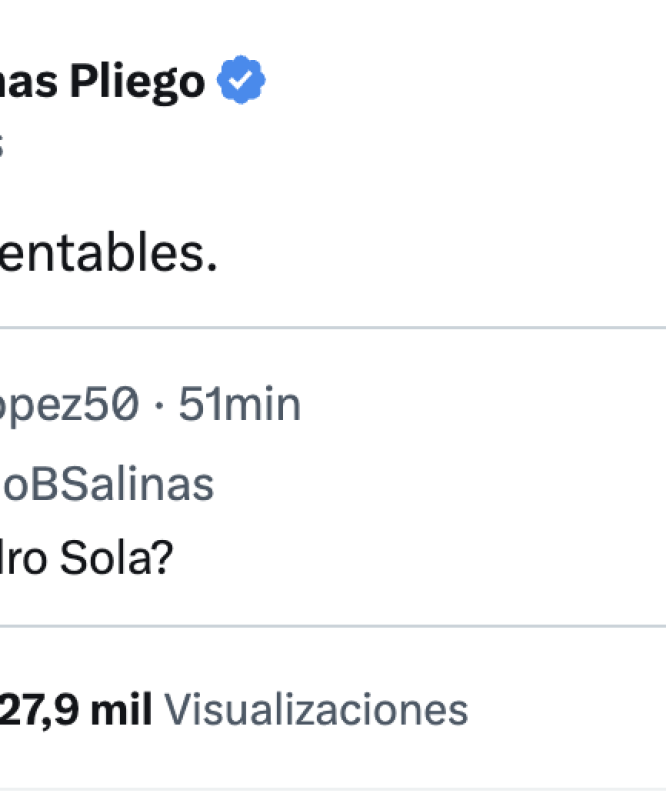666x800 pixels.
Task: Click empty space right of the verified badge
Action: pyautogui.click(x=459, y=81)
